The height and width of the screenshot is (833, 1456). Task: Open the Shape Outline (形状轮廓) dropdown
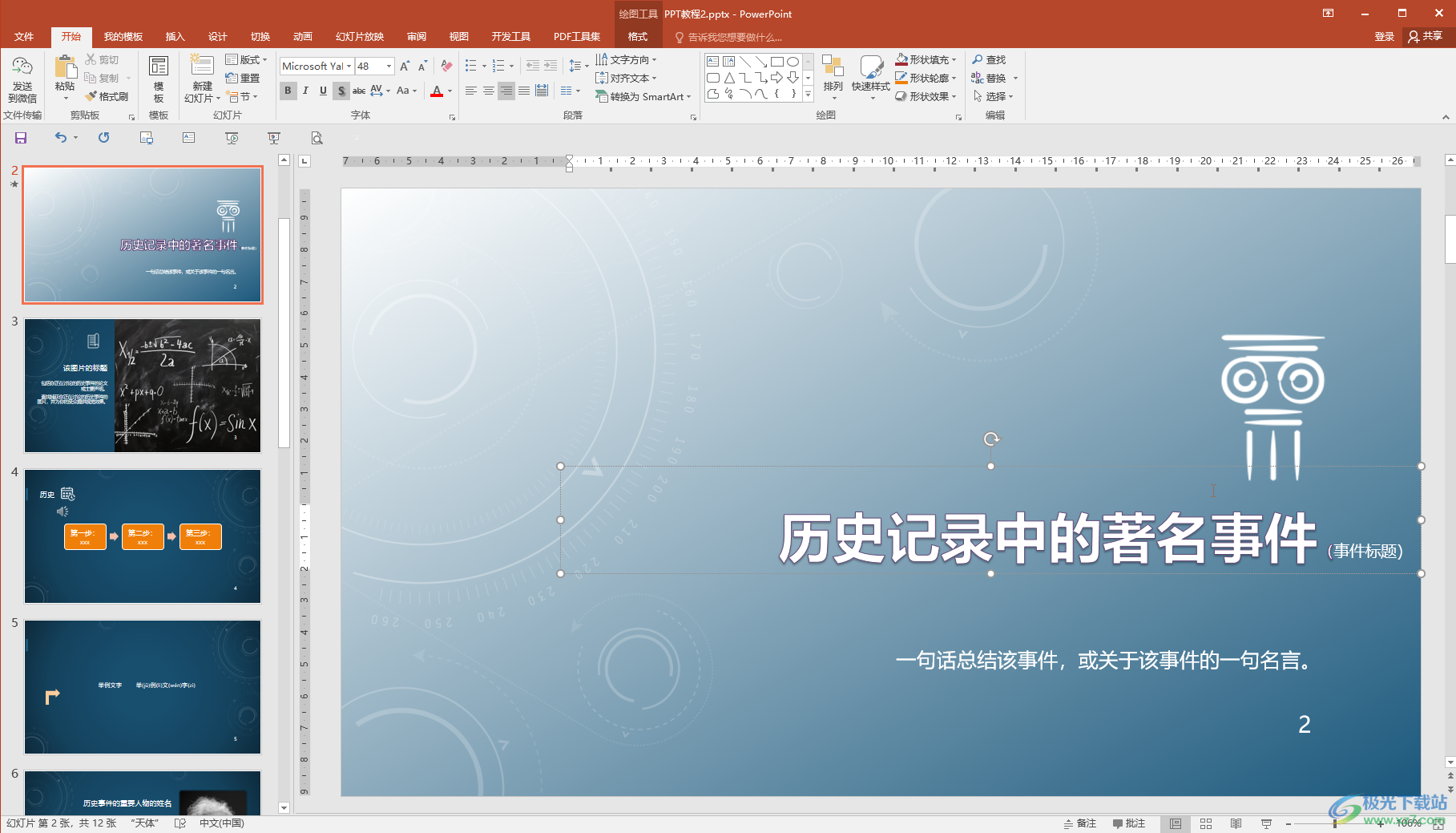tap(926, 78)
